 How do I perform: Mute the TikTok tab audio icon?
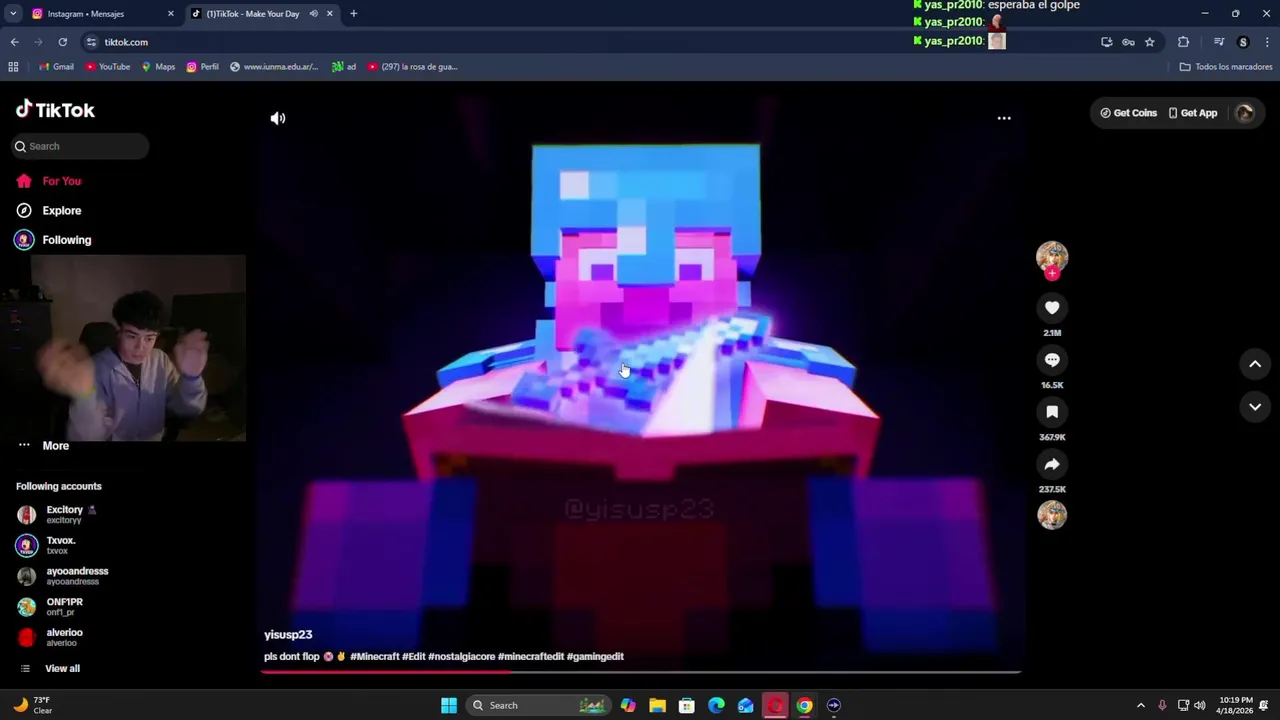point(313,14)
